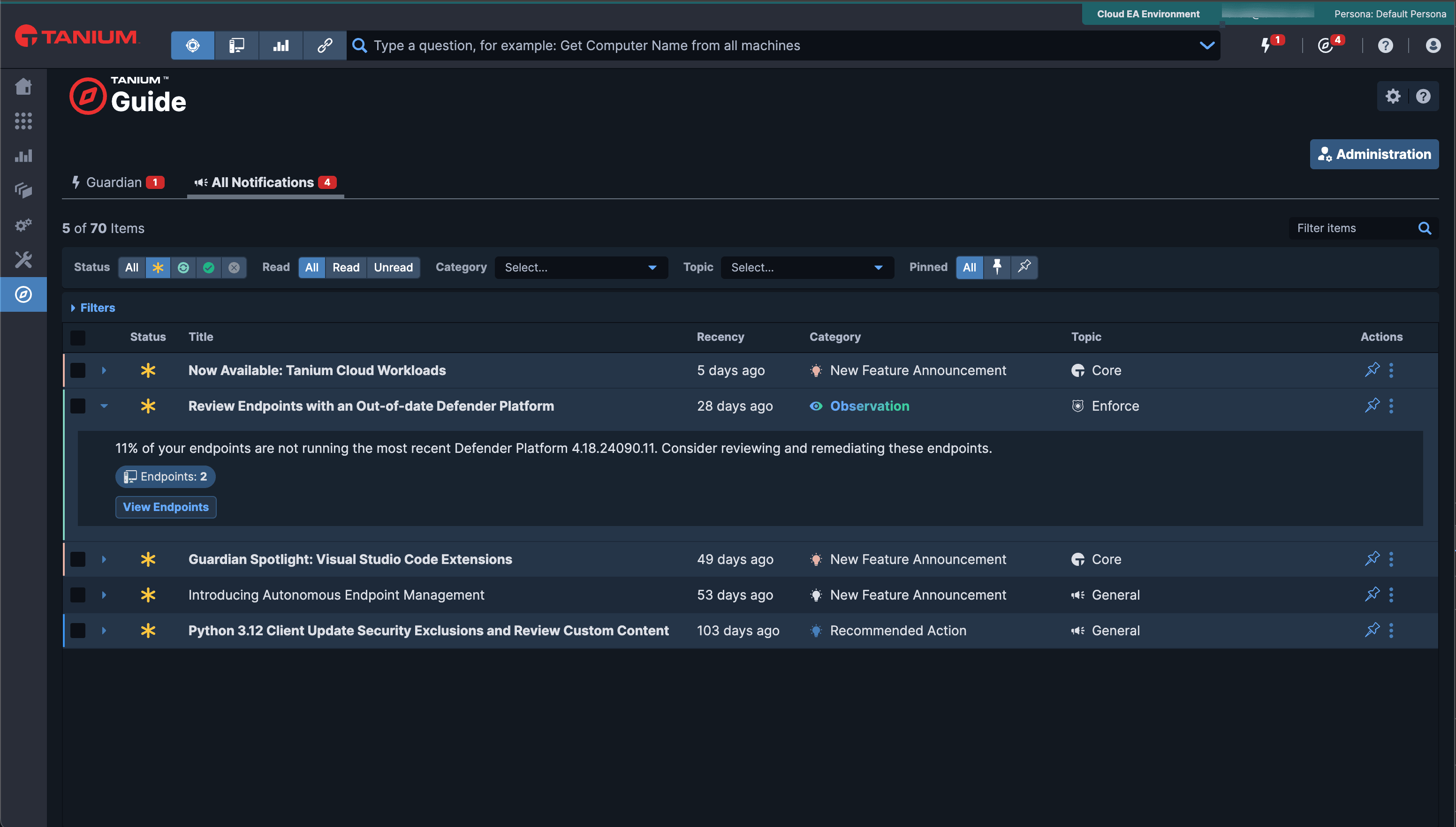The image size is (1456, 827).
Task: Open Guide settings gear icon
Action: [x=1393, y=96]
